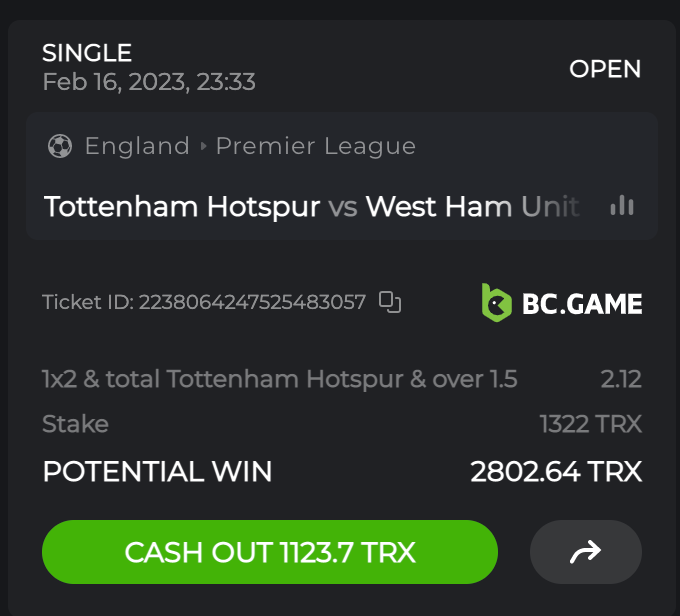Click the soccer ball sport icon
The width and height of the screenshot is (680, 616).
60,146
